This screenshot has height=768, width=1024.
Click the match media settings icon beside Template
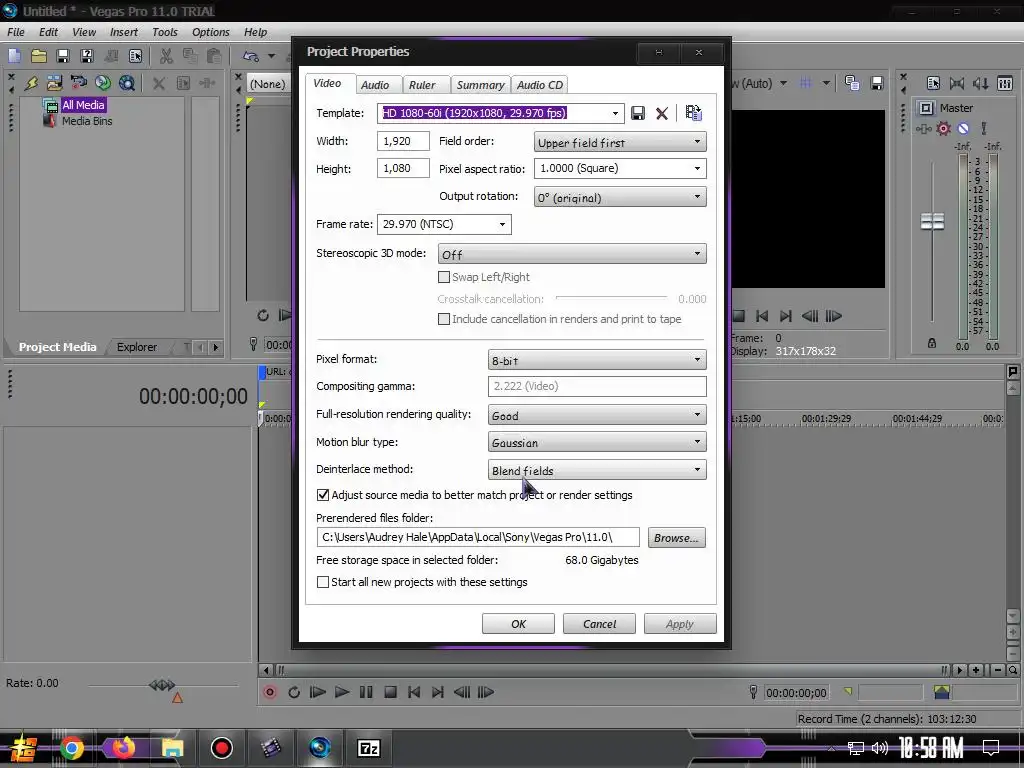pyautogui.click(x=694, y=113)
